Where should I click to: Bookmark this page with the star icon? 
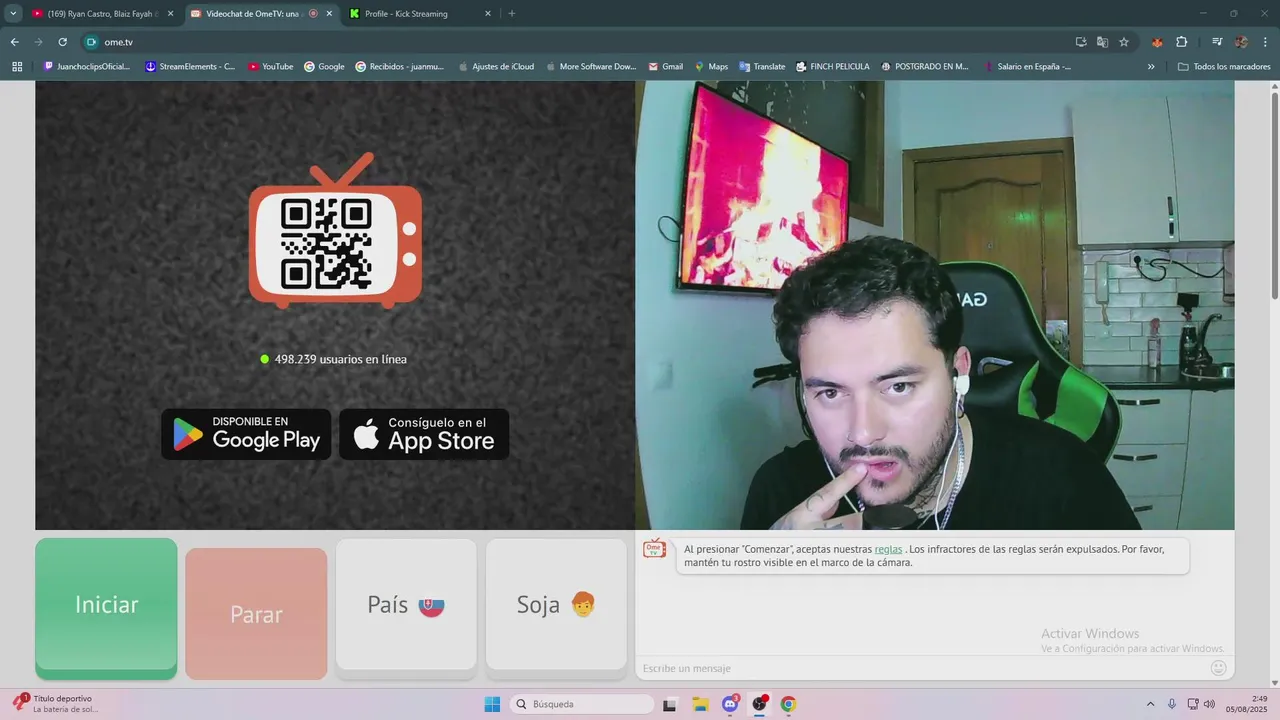point(1124,42)
